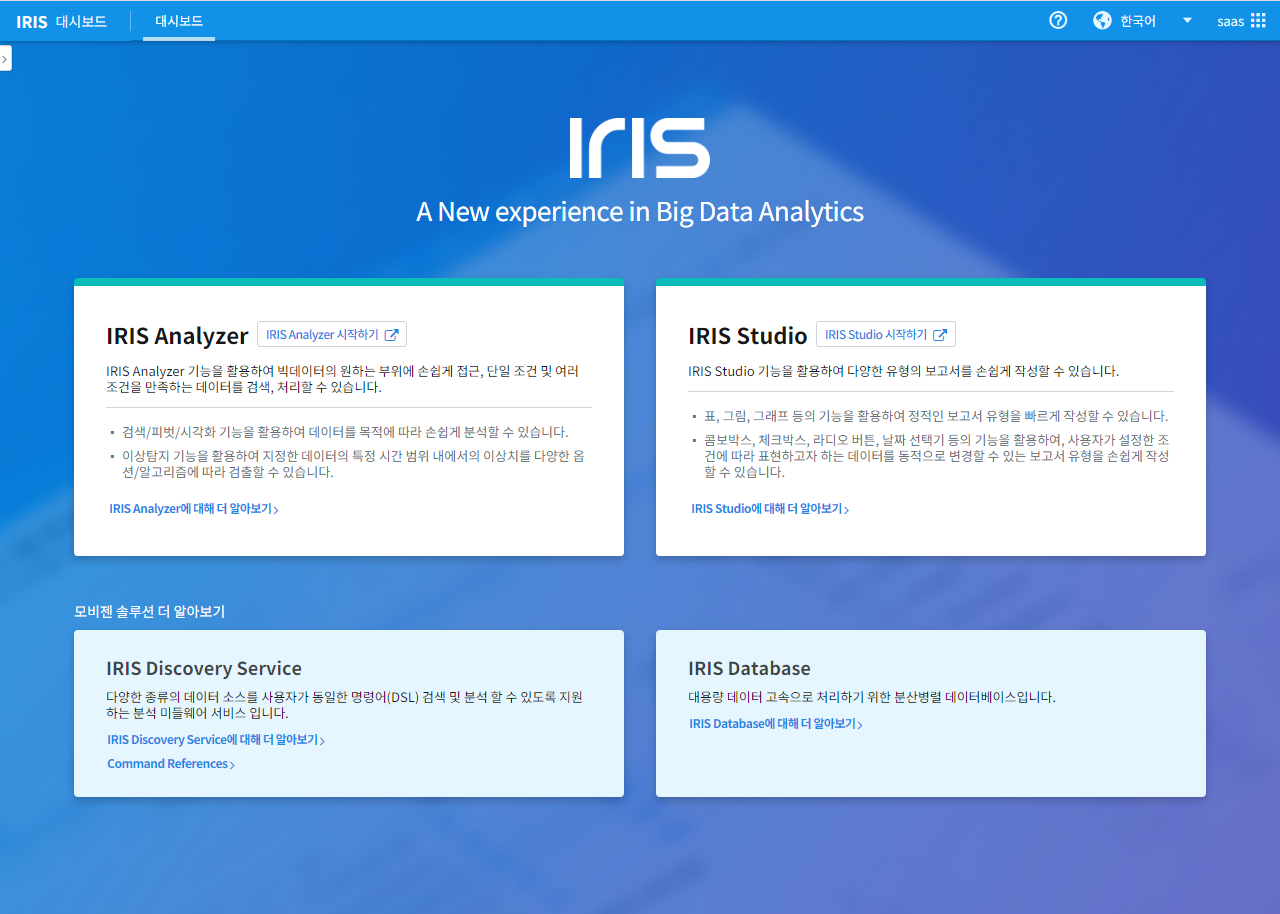Viewport: 1280px width, 914px height.
Task: Open the apps grid icon beside saas
Action: pos(1258,20)
